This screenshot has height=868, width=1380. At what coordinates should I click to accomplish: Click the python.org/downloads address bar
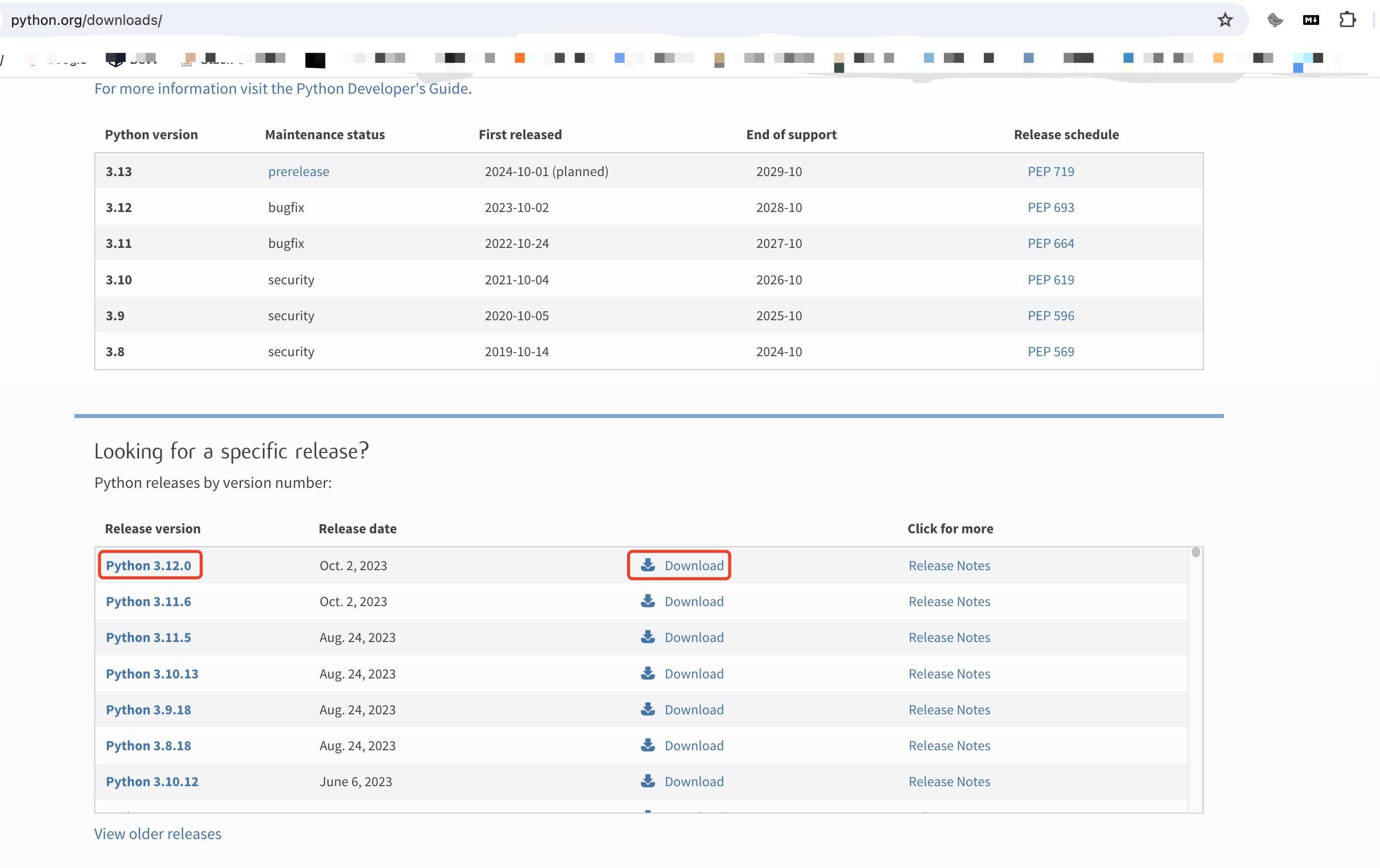pos(344,20)
